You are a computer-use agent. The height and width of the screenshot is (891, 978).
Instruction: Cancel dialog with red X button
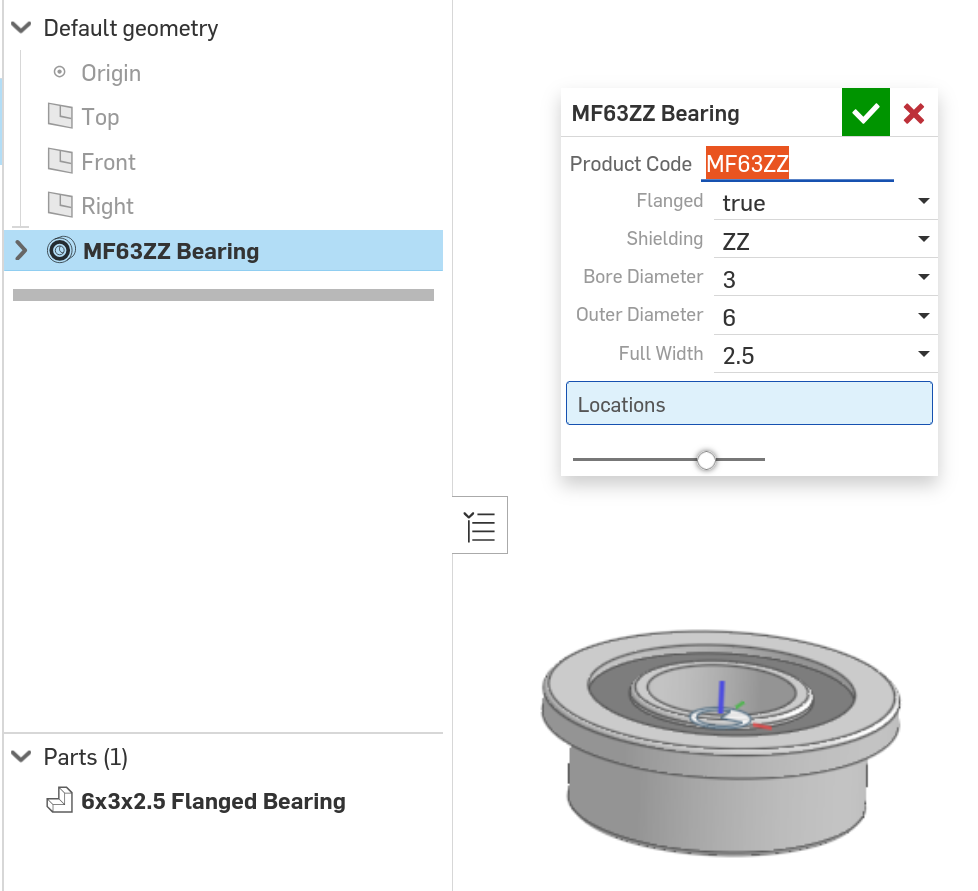tap(914, 113)
